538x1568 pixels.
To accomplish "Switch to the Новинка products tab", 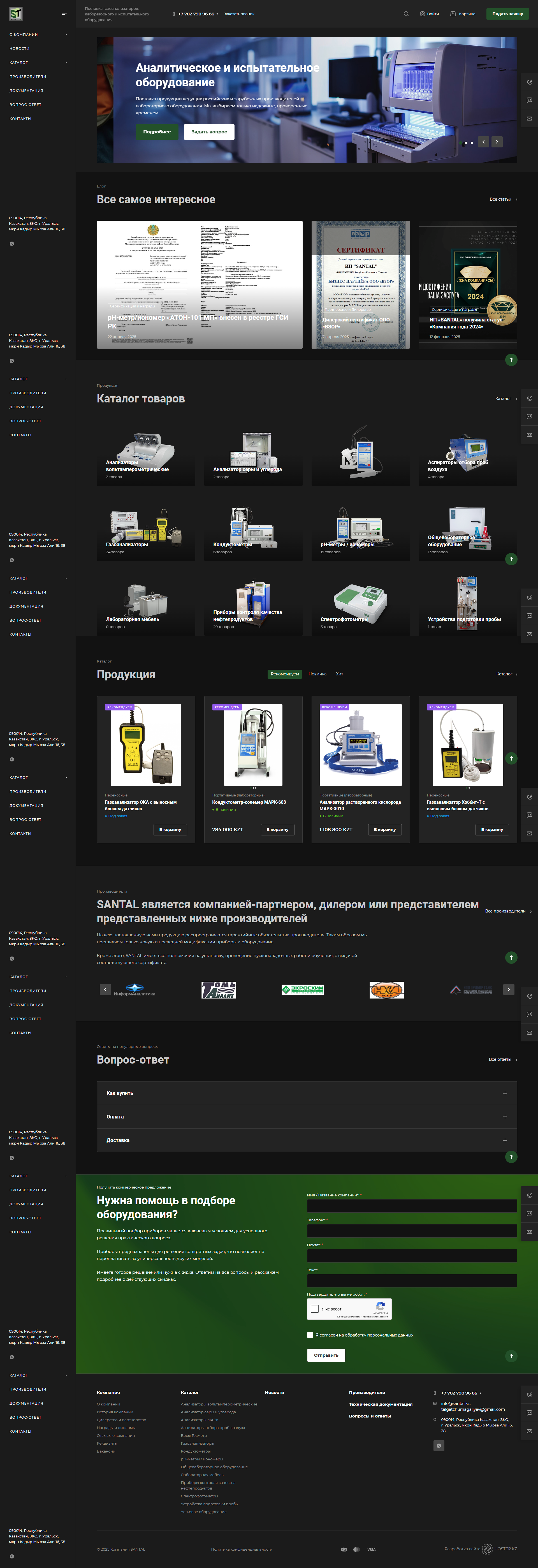I will point(318,674).
